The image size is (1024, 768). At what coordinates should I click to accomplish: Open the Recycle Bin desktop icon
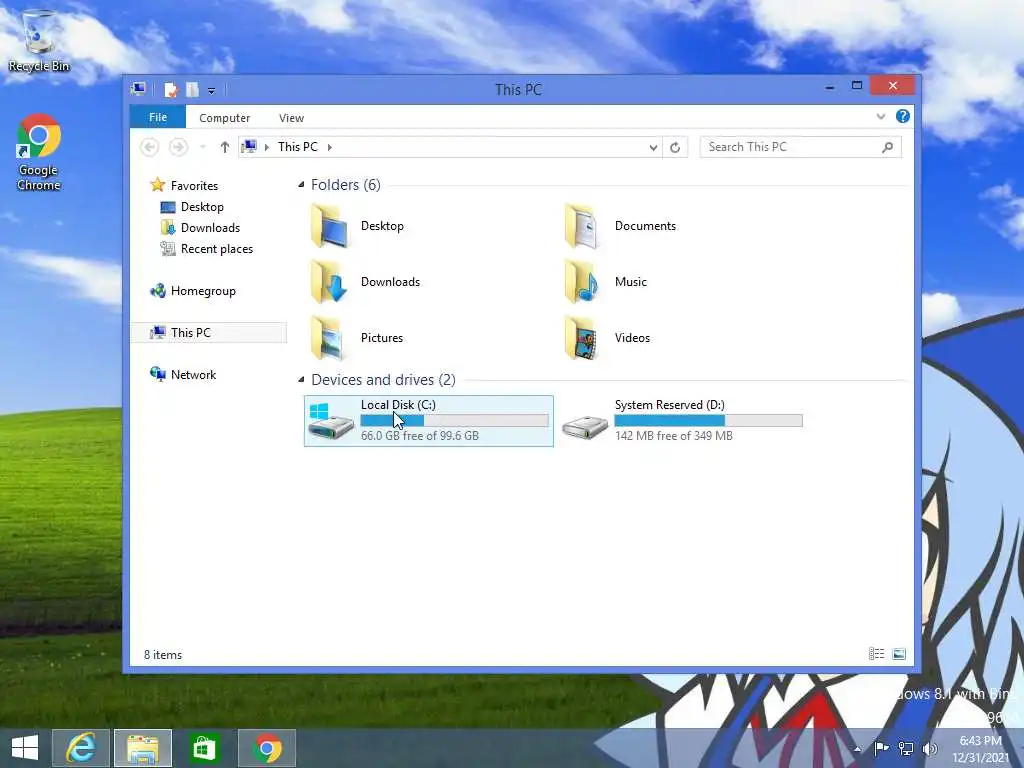coord(39,40)
